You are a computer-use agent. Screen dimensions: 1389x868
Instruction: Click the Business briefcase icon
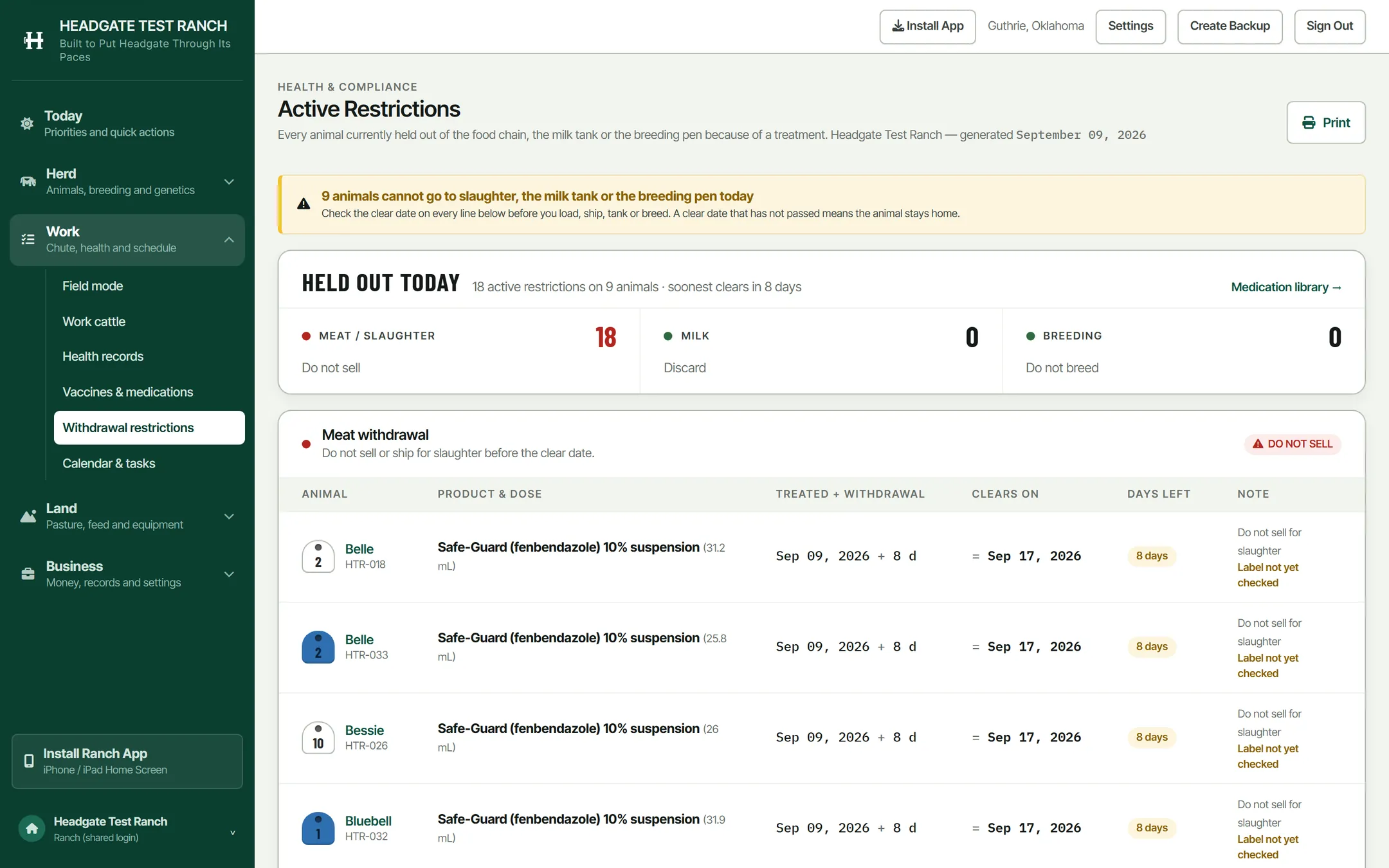28,574
